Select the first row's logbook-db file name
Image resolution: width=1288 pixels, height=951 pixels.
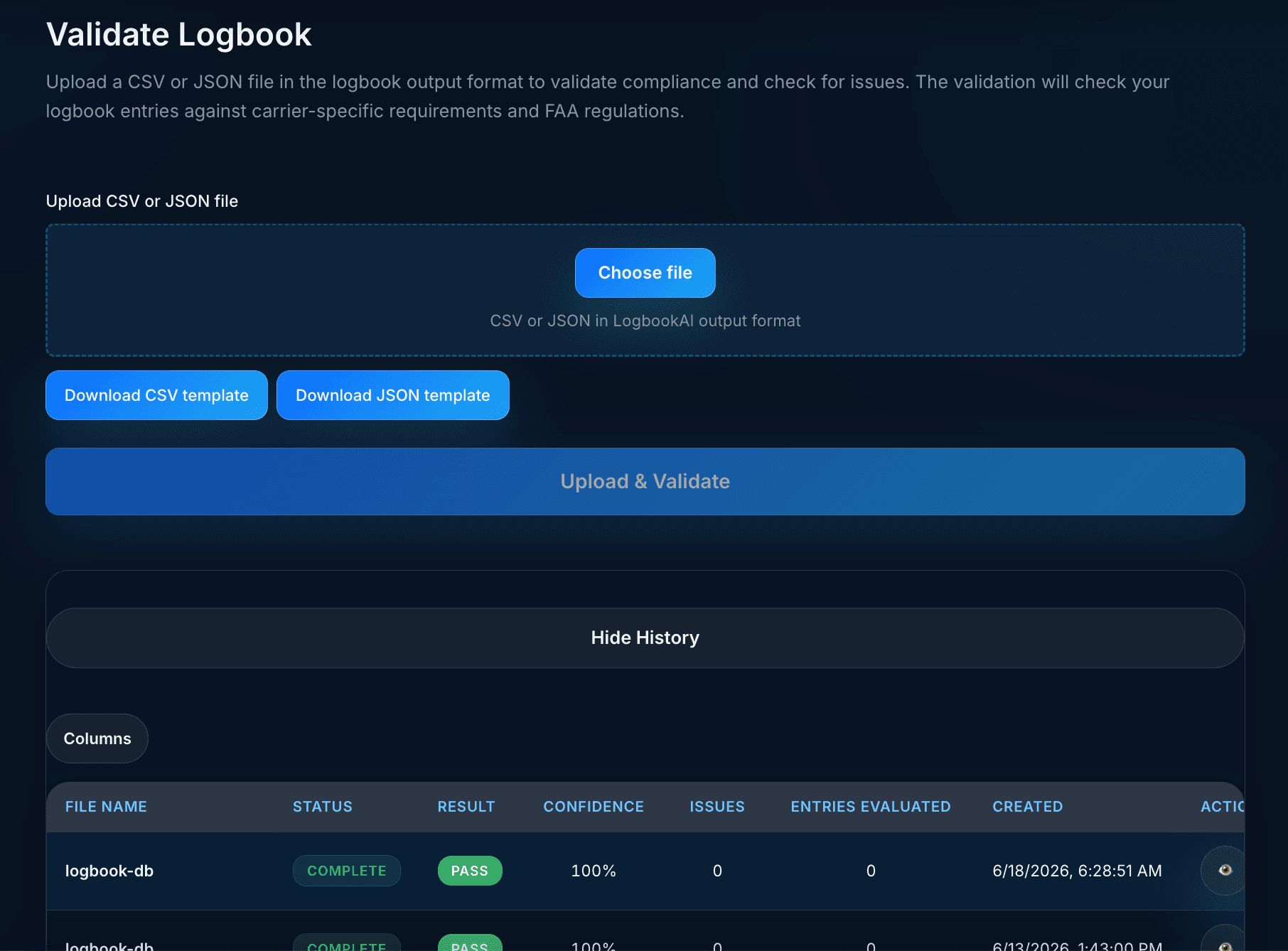[x=109, y=871]
